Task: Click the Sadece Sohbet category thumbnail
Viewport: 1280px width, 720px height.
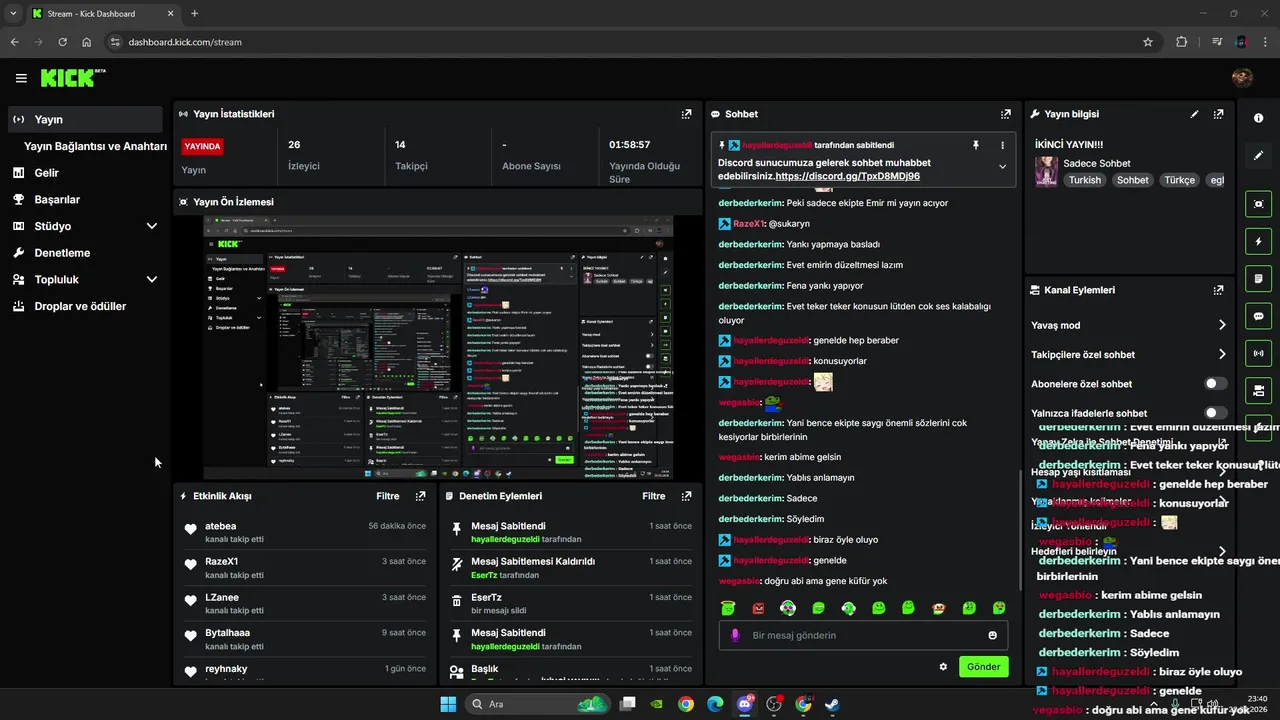Action: [1047, 171]
